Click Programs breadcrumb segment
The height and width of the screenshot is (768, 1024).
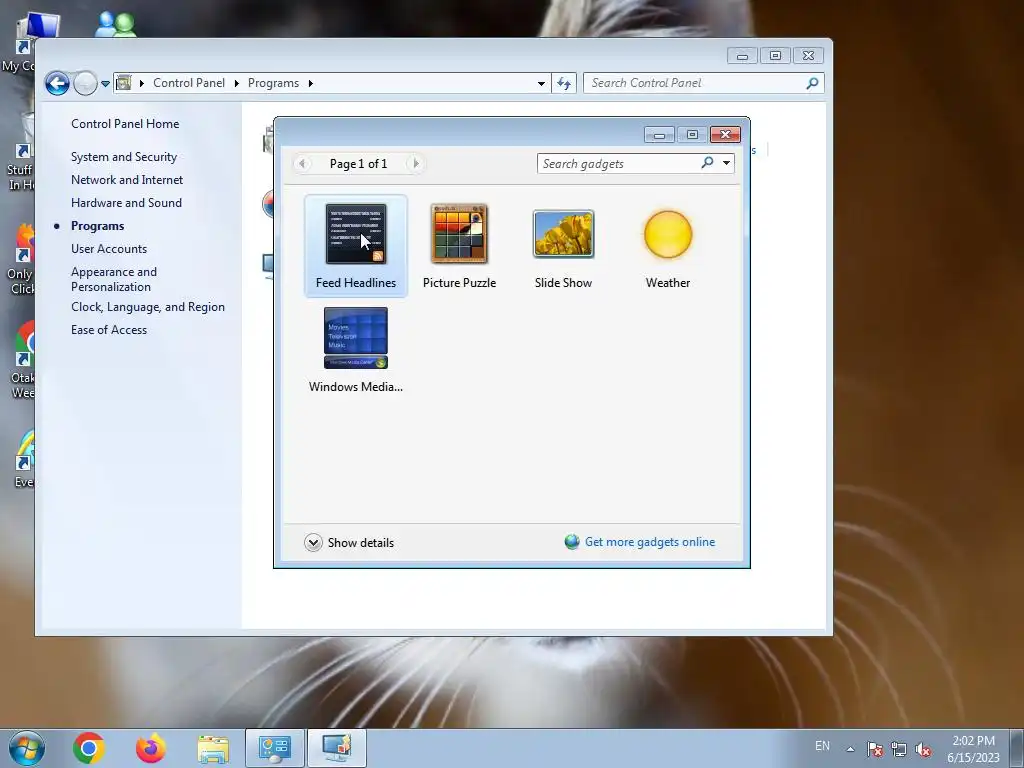coord(273,83)
